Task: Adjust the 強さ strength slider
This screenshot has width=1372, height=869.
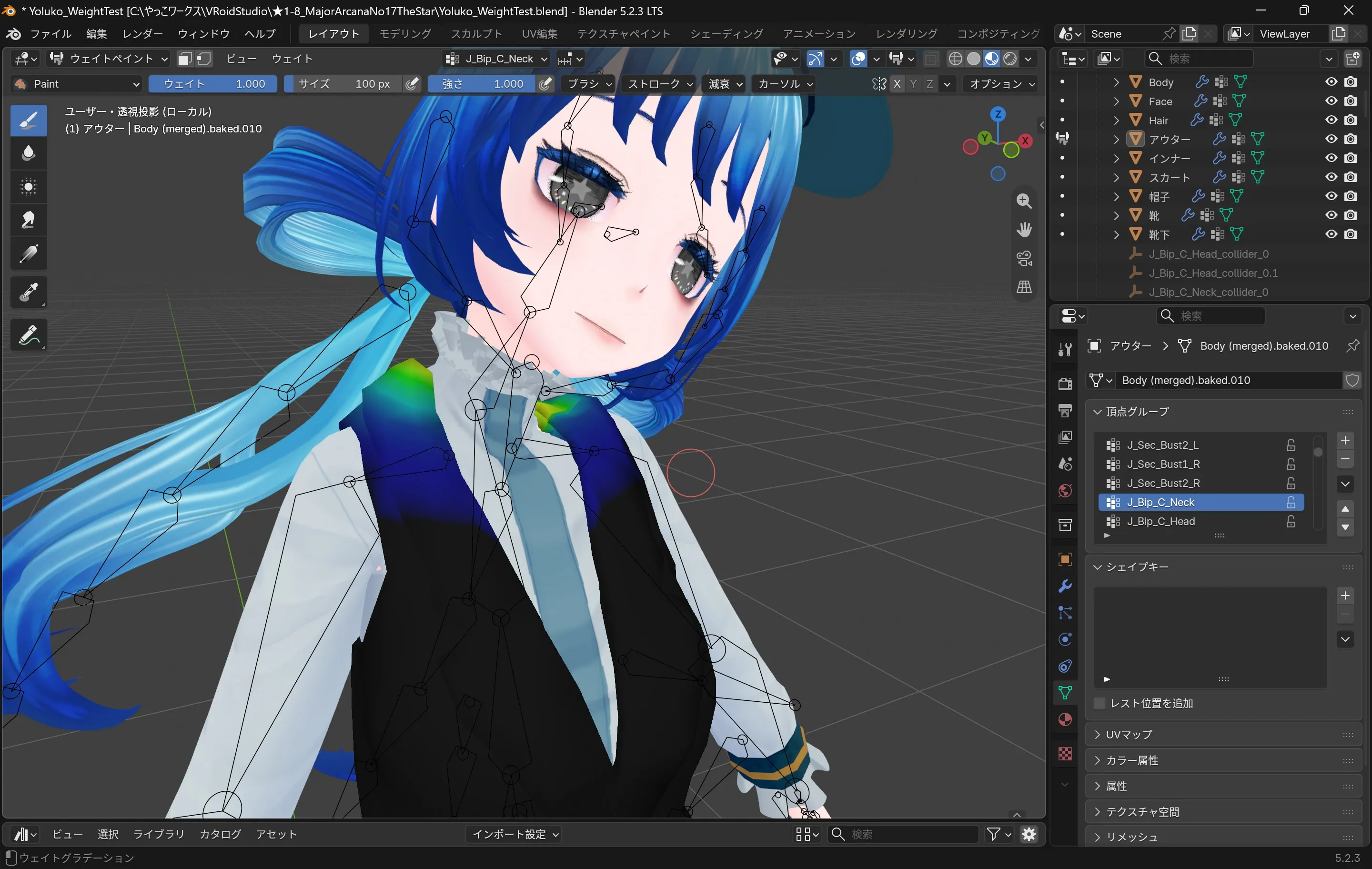Action: click(482, 84)
